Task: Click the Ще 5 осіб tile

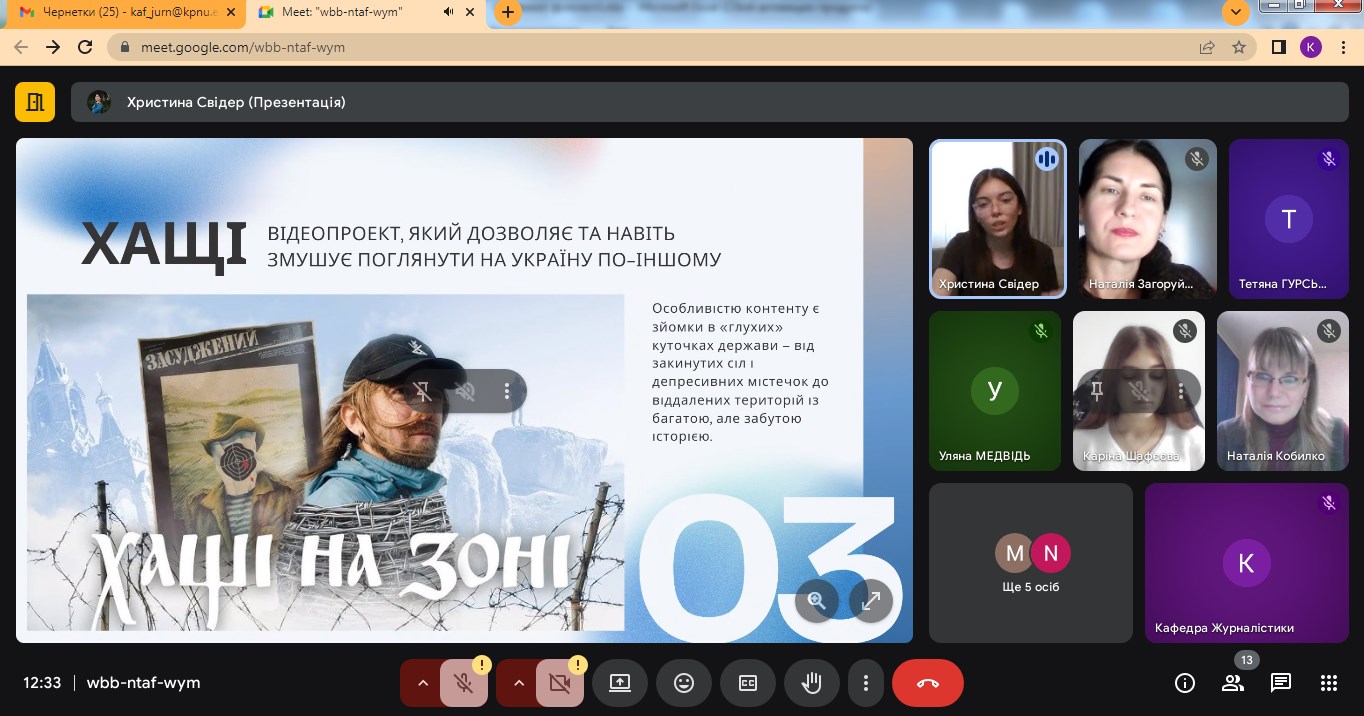Action: [1031, 563]
